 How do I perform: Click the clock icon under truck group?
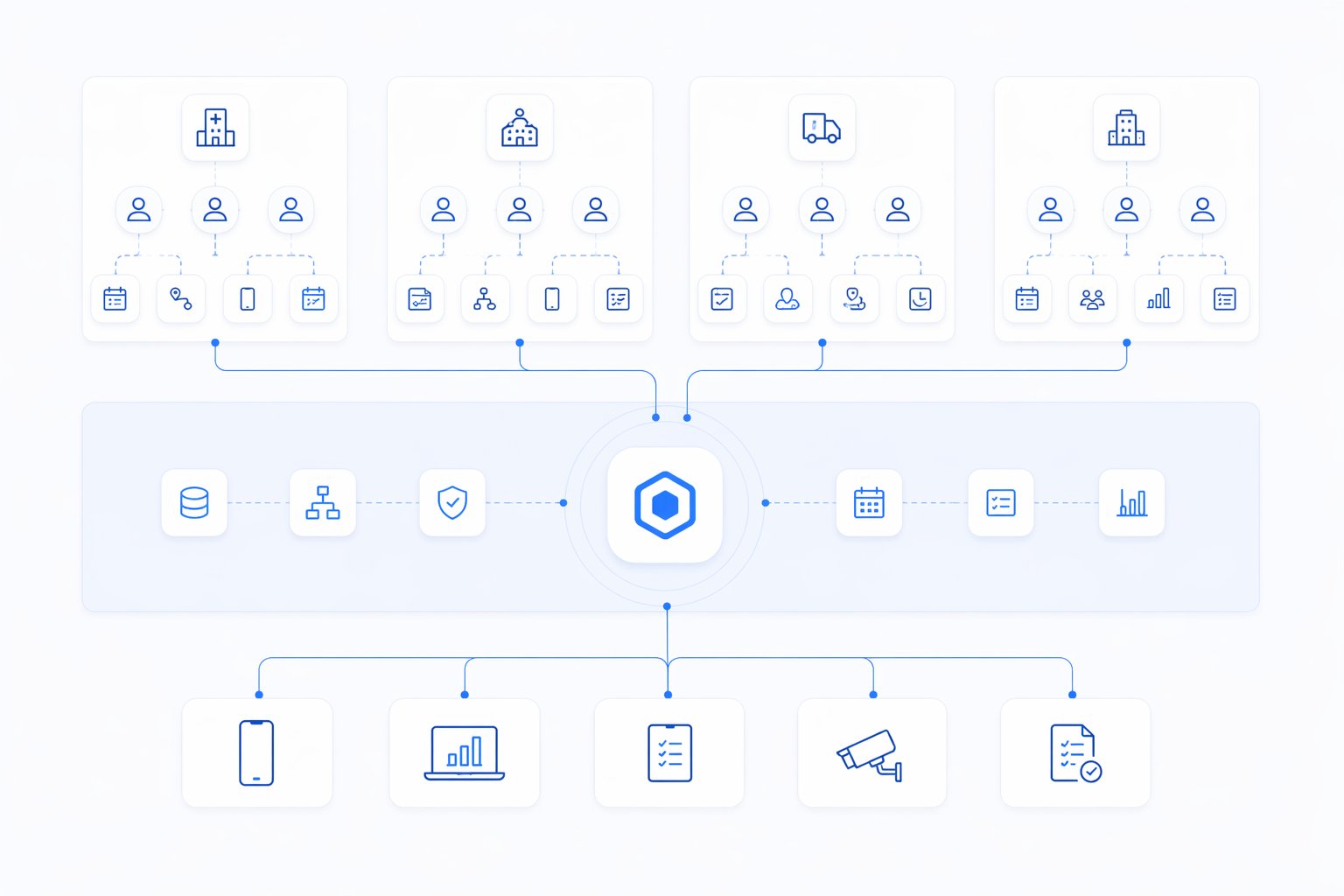[x=920, y=299]
